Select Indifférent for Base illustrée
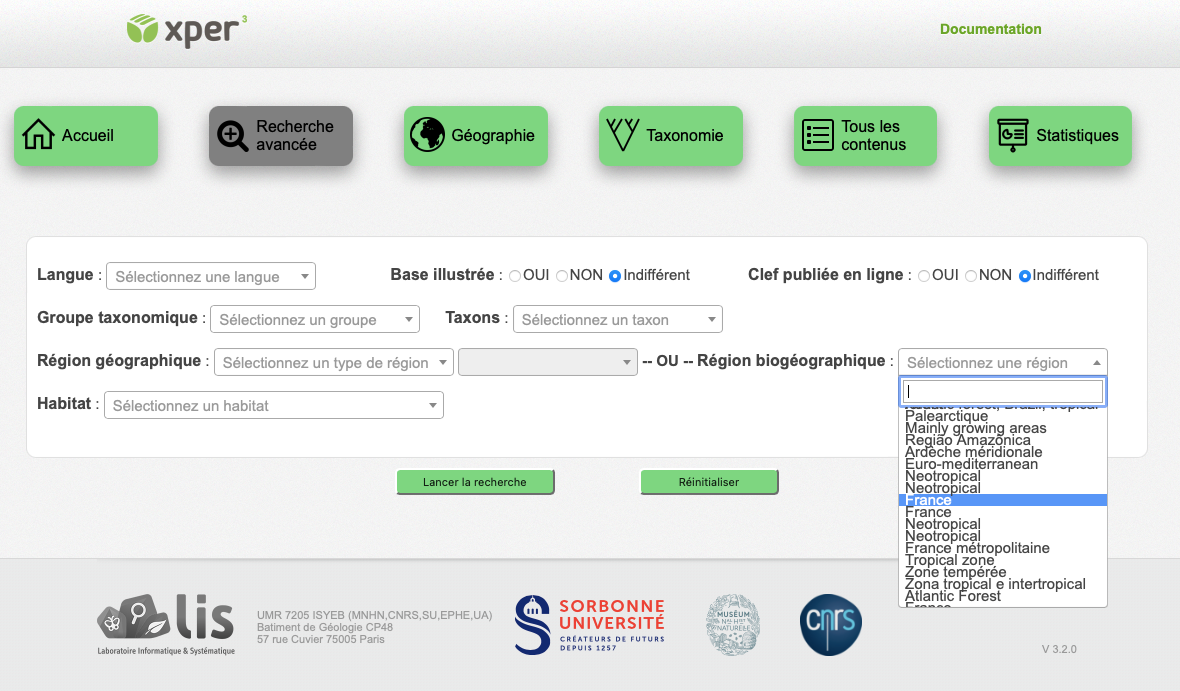The width and height of the screenshot is (1180, 691). 615,276
